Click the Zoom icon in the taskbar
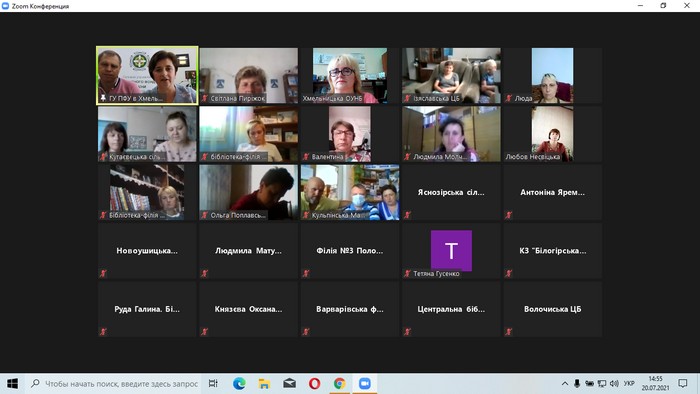 (x=365, y=383)
